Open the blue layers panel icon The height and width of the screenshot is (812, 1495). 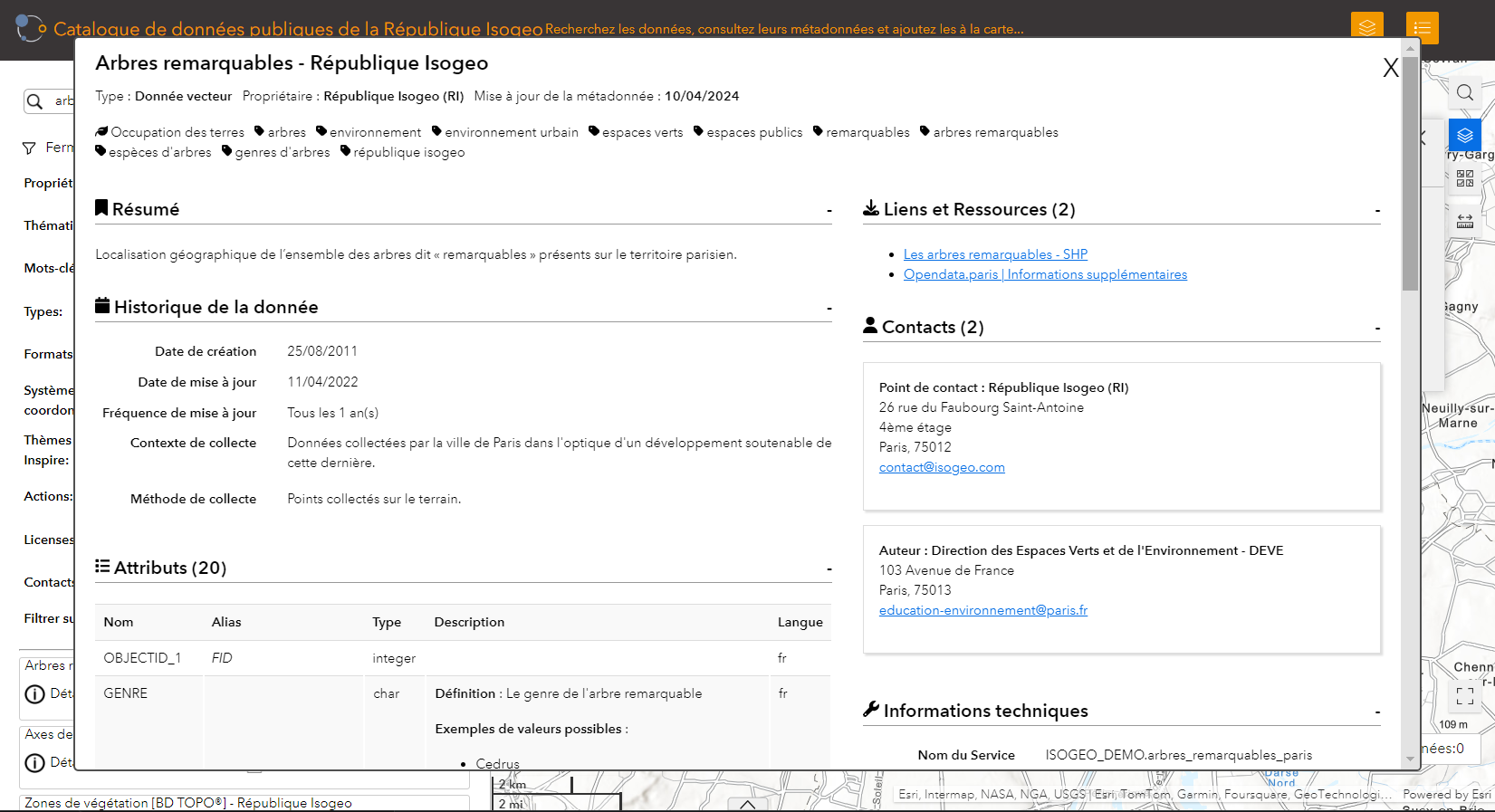[x=1465, y=136]
